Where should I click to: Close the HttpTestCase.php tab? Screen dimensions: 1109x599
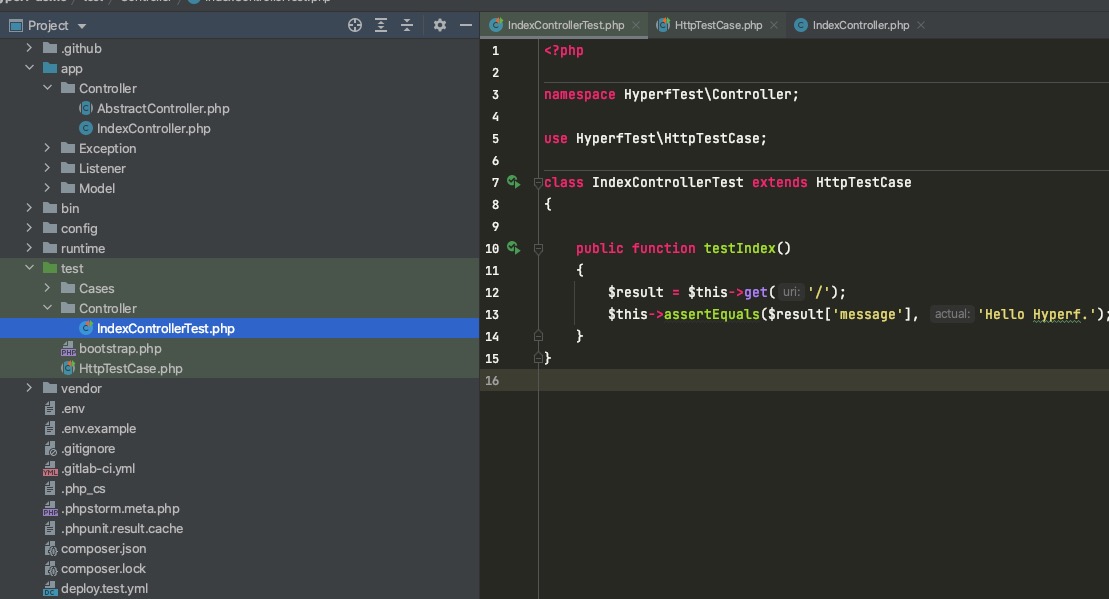(774, 25)
